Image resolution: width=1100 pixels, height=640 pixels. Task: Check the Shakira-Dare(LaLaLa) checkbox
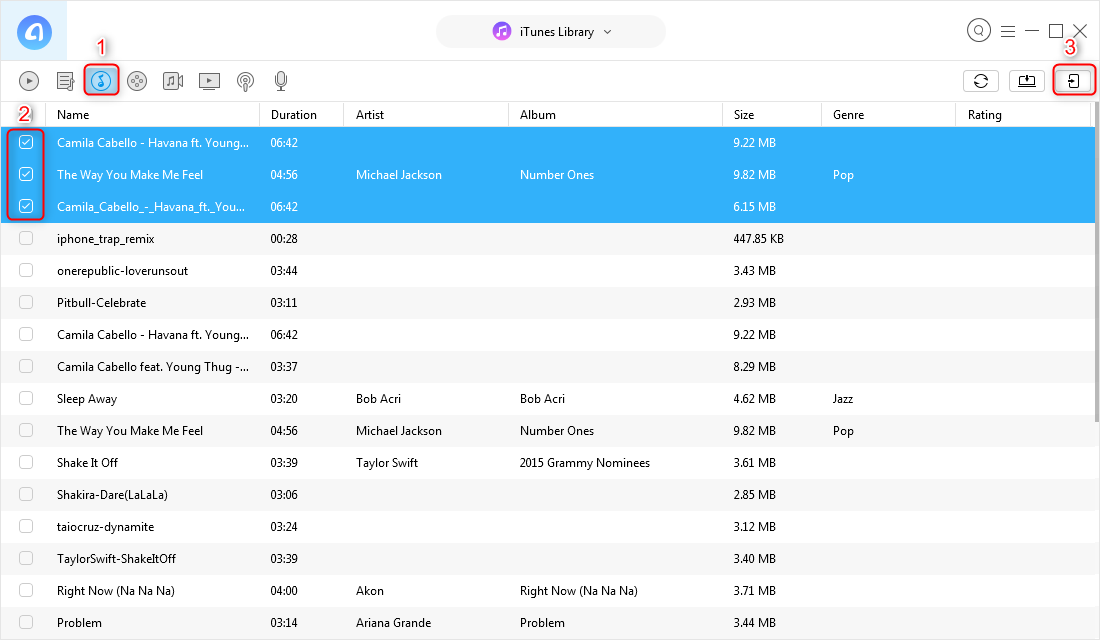click(x=26, y=494)
